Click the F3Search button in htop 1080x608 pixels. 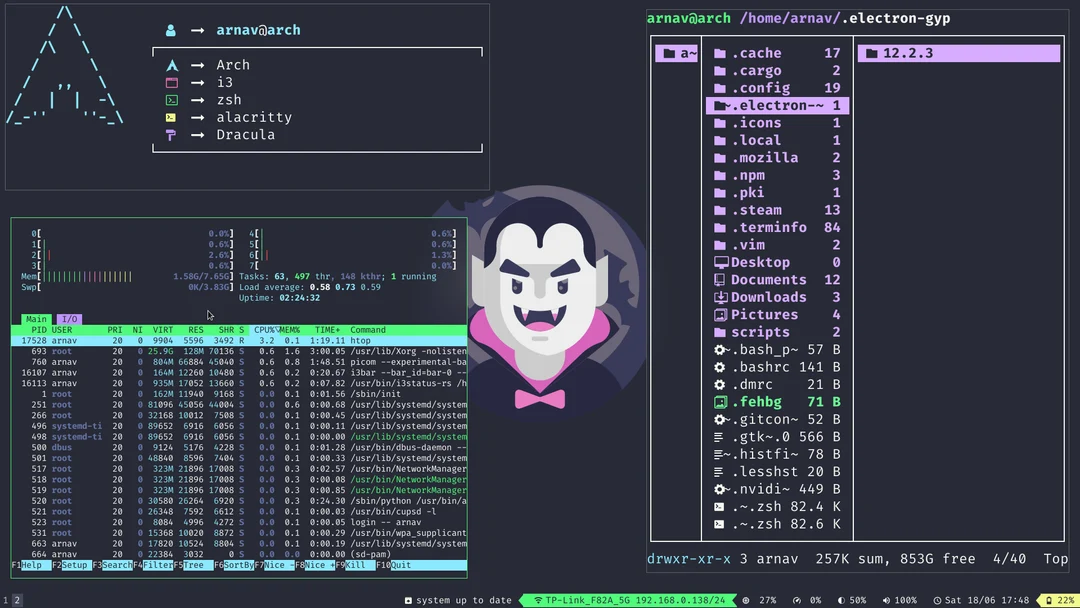click(113, 565)
